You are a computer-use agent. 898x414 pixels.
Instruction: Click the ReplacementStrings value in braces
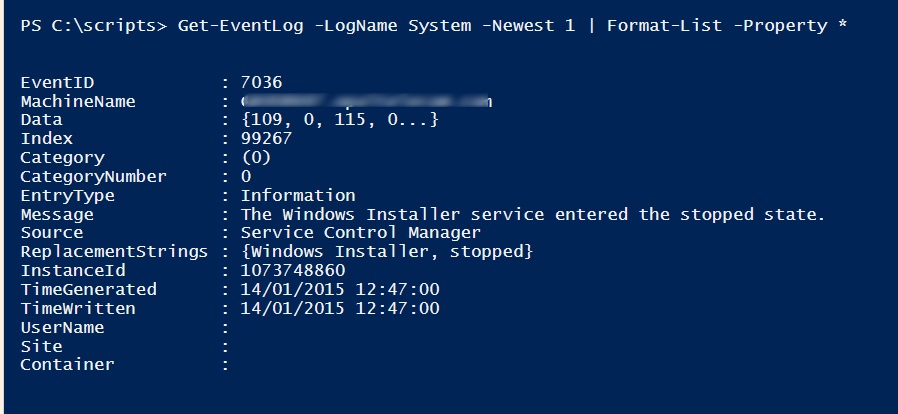click(387, 252)
